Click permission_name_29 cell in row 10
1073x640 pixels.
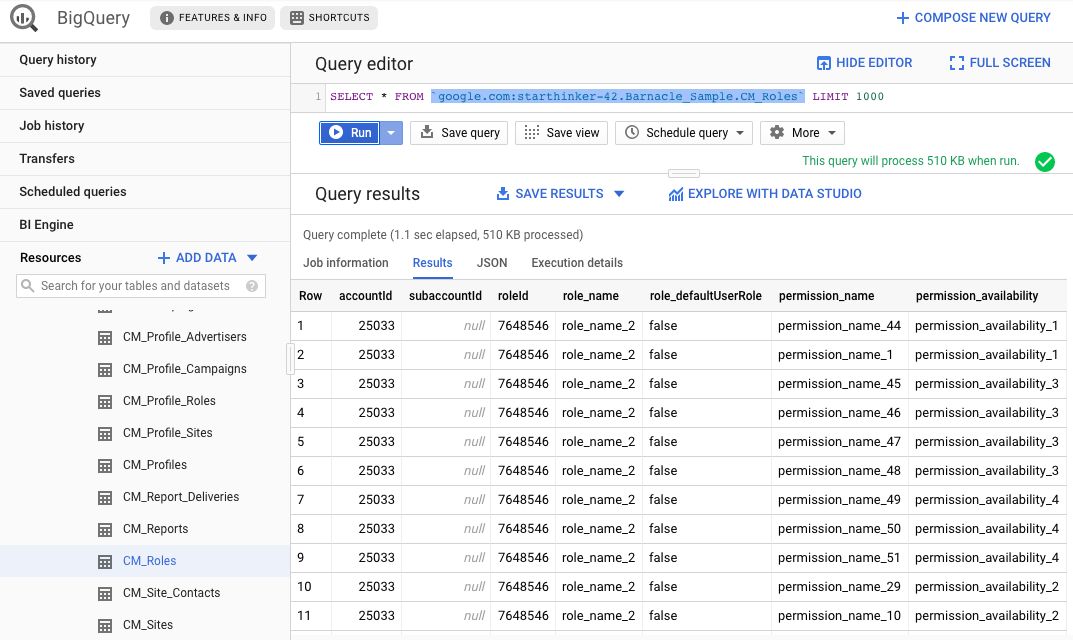[x=840, y=587]
